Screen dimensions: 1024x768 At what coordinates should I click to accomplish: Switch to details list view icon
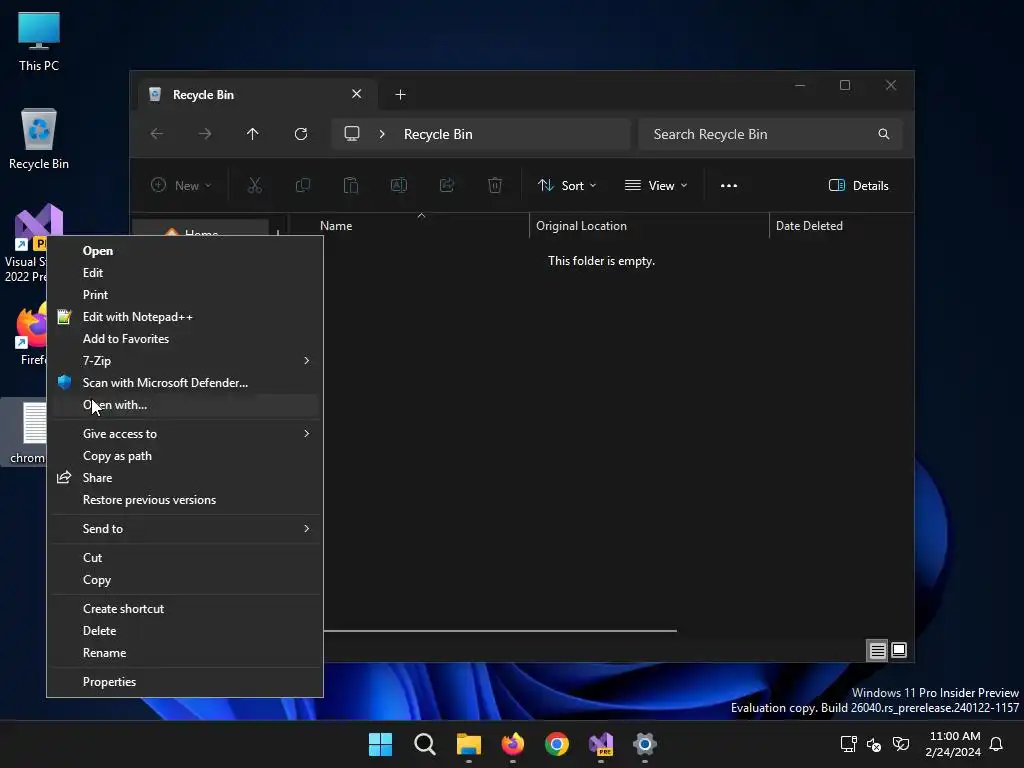(877, 650)
